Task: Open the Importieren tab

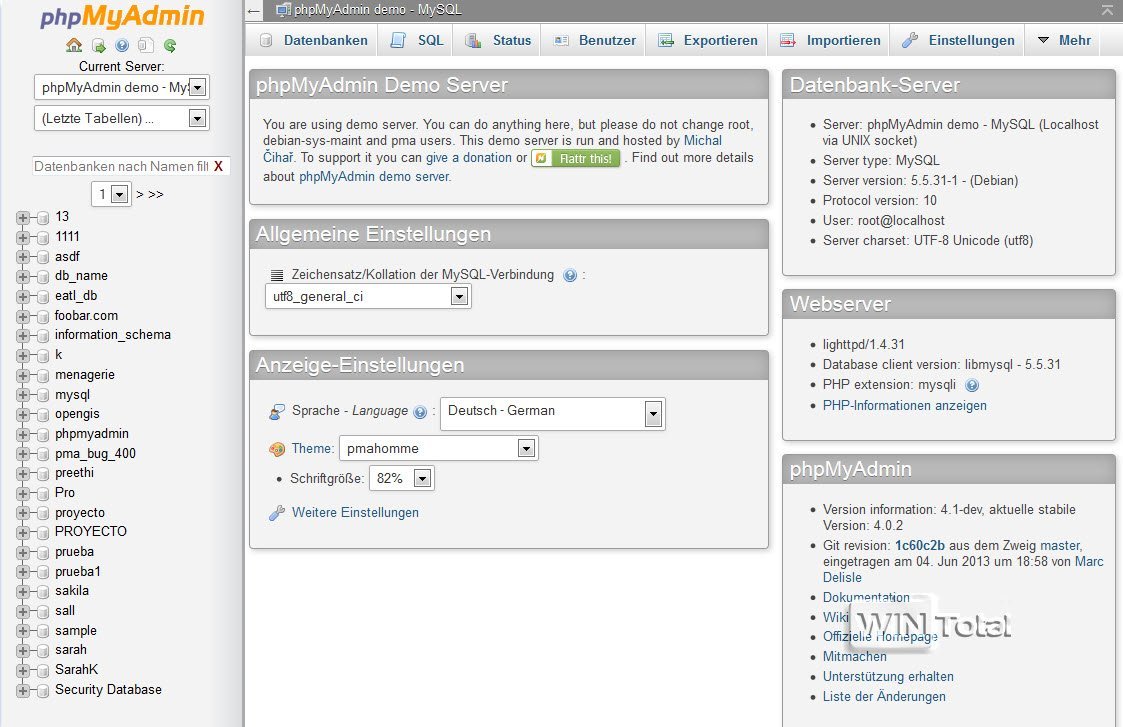Action: (x=830, y=41)
